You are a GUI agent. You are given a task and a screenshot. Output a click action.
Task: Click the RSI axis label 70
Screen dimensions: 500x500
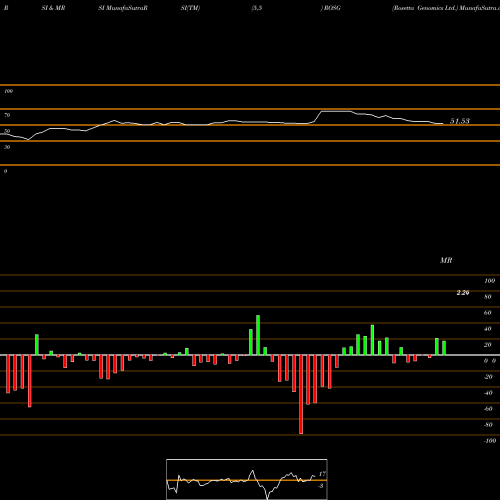(x=7, y=115)
